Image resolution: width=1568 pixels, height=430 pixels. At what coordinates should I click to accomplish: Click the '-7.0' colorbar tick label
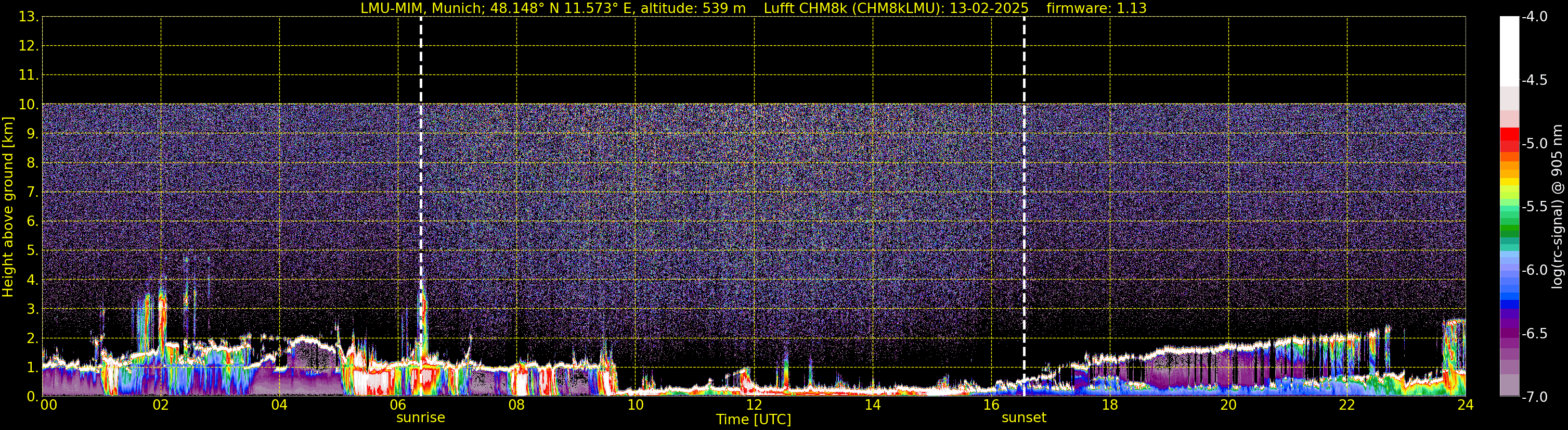click(1534, 397)
